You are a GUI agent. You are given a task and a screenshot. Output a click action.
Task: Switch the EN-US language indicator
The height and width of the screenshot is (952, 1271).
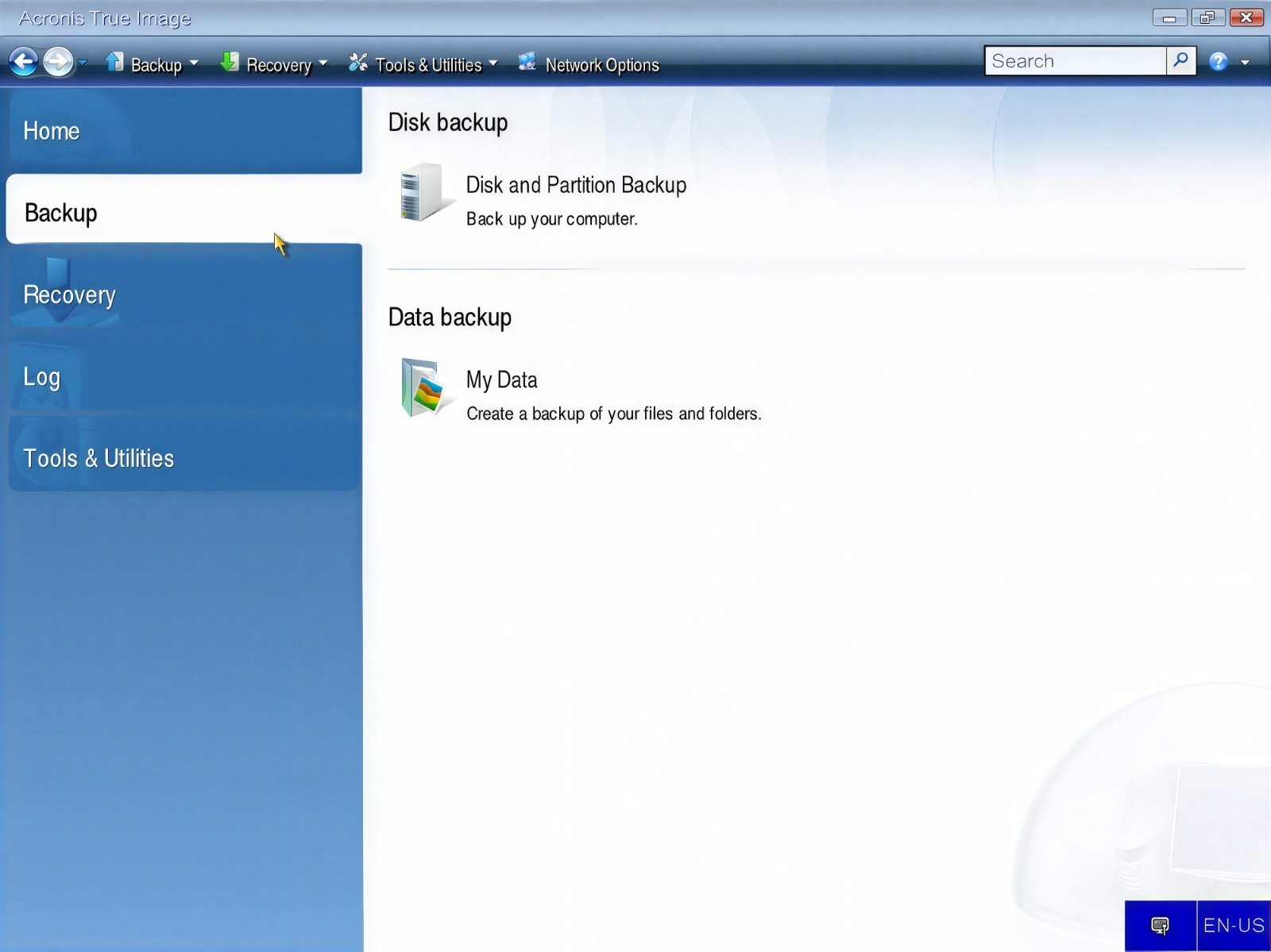1234,926
